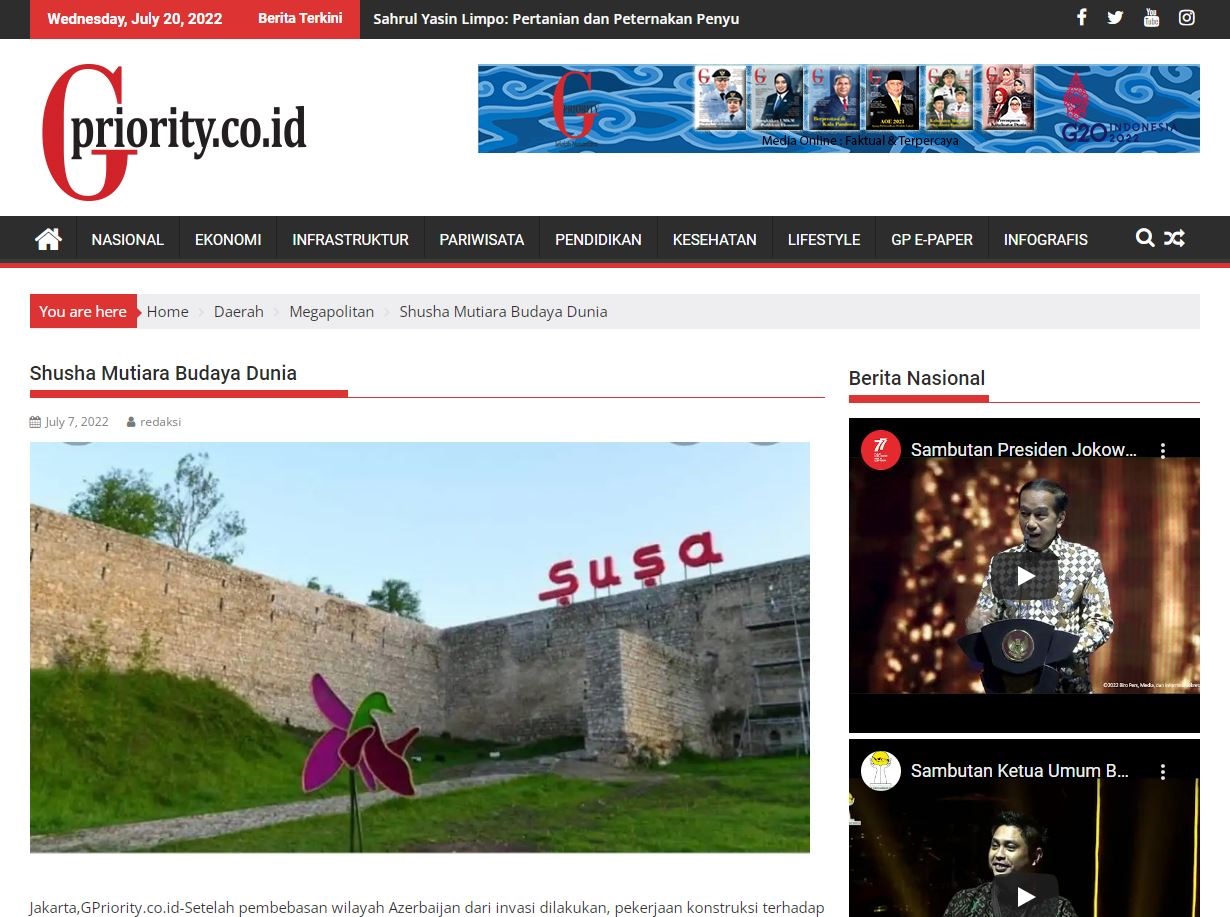Open the search magnifier icon

1145,238
